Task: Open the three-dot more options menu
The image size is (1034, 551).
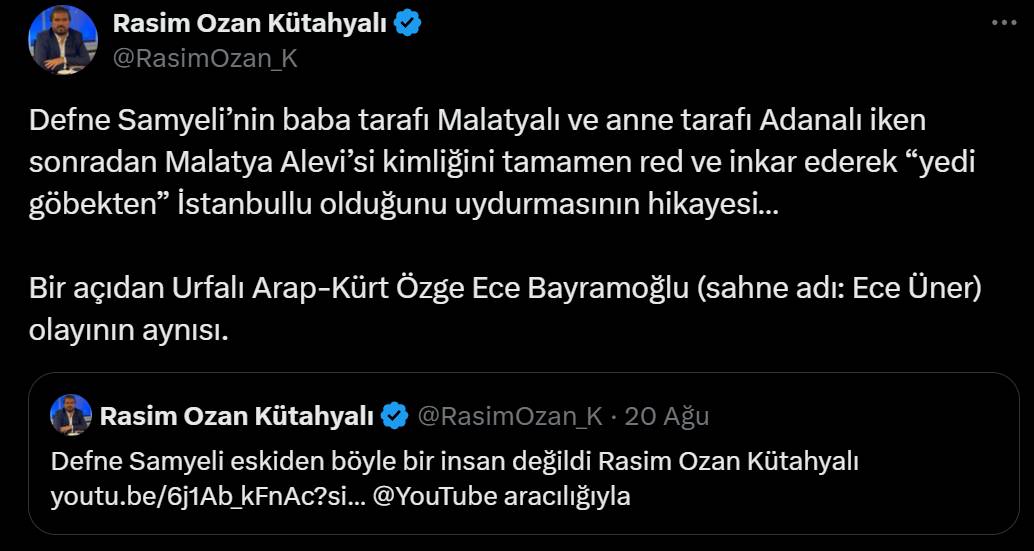Action: [x=1004, y=22]
